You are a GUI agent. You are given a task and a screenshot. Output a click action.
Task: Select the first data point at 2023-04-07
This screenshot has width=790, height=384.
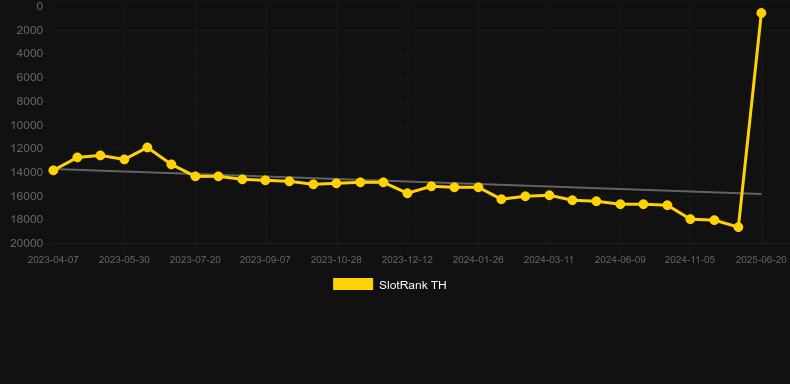53,170
